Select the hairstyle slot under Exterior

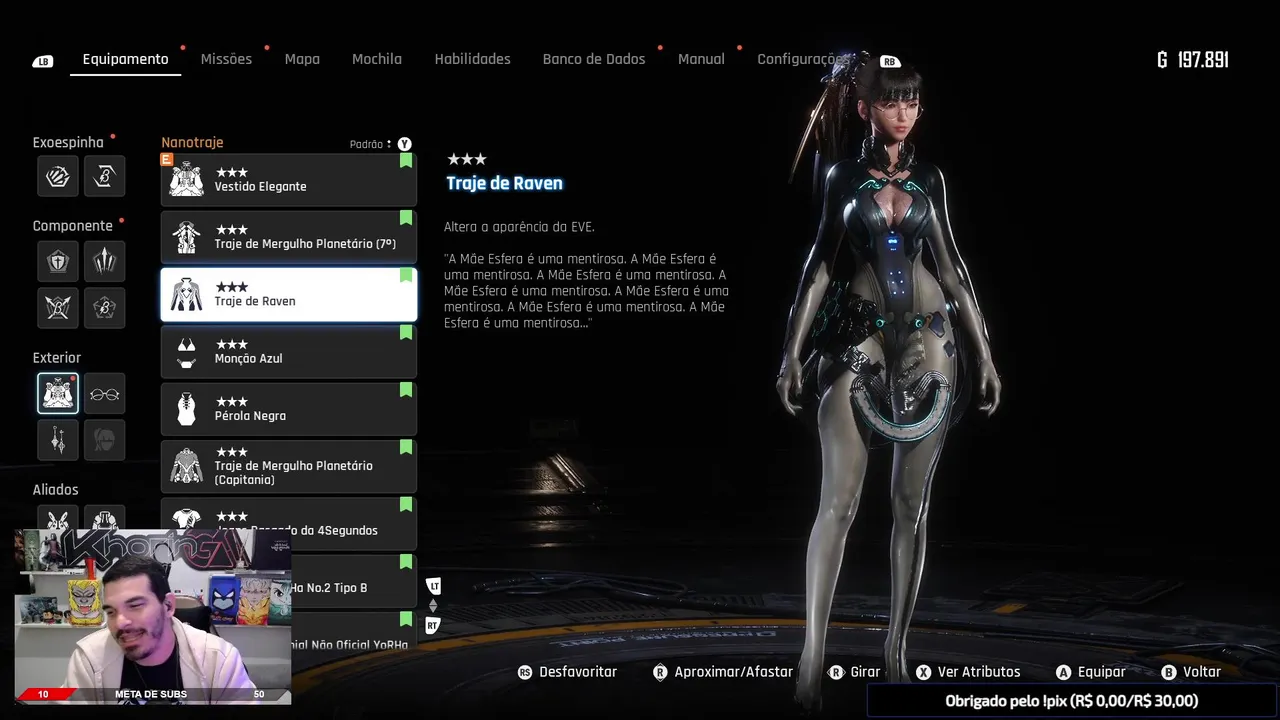coord(105,440)
